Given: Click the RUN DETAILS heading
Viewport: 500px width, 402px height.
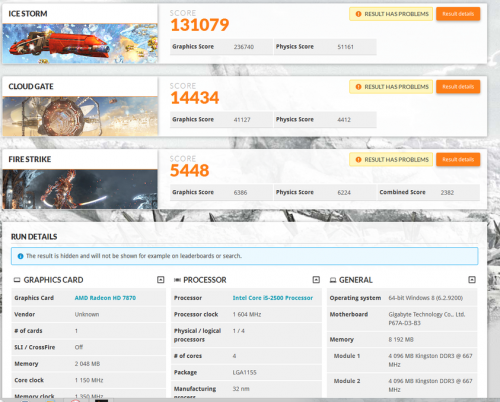Looking at the screenshot, I should click(34, 237).
